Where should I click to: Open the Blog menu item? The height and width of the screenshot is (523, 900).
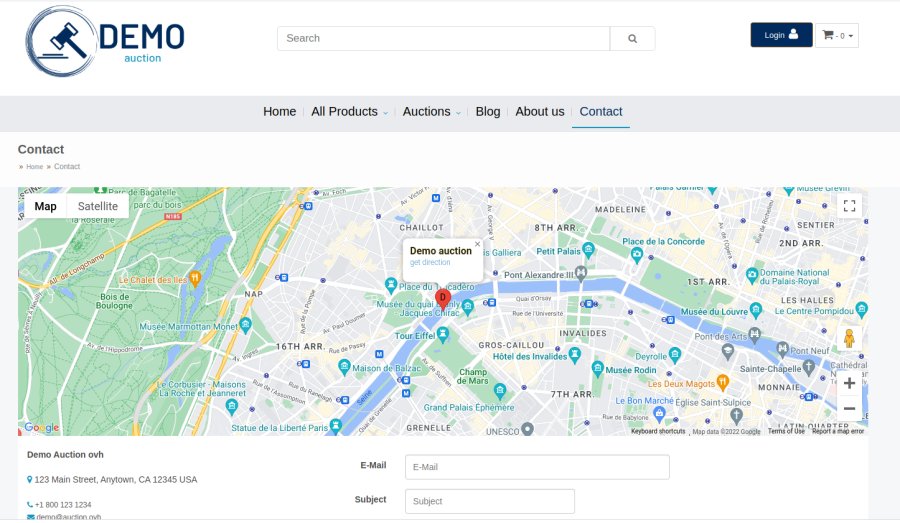[488, 111]
